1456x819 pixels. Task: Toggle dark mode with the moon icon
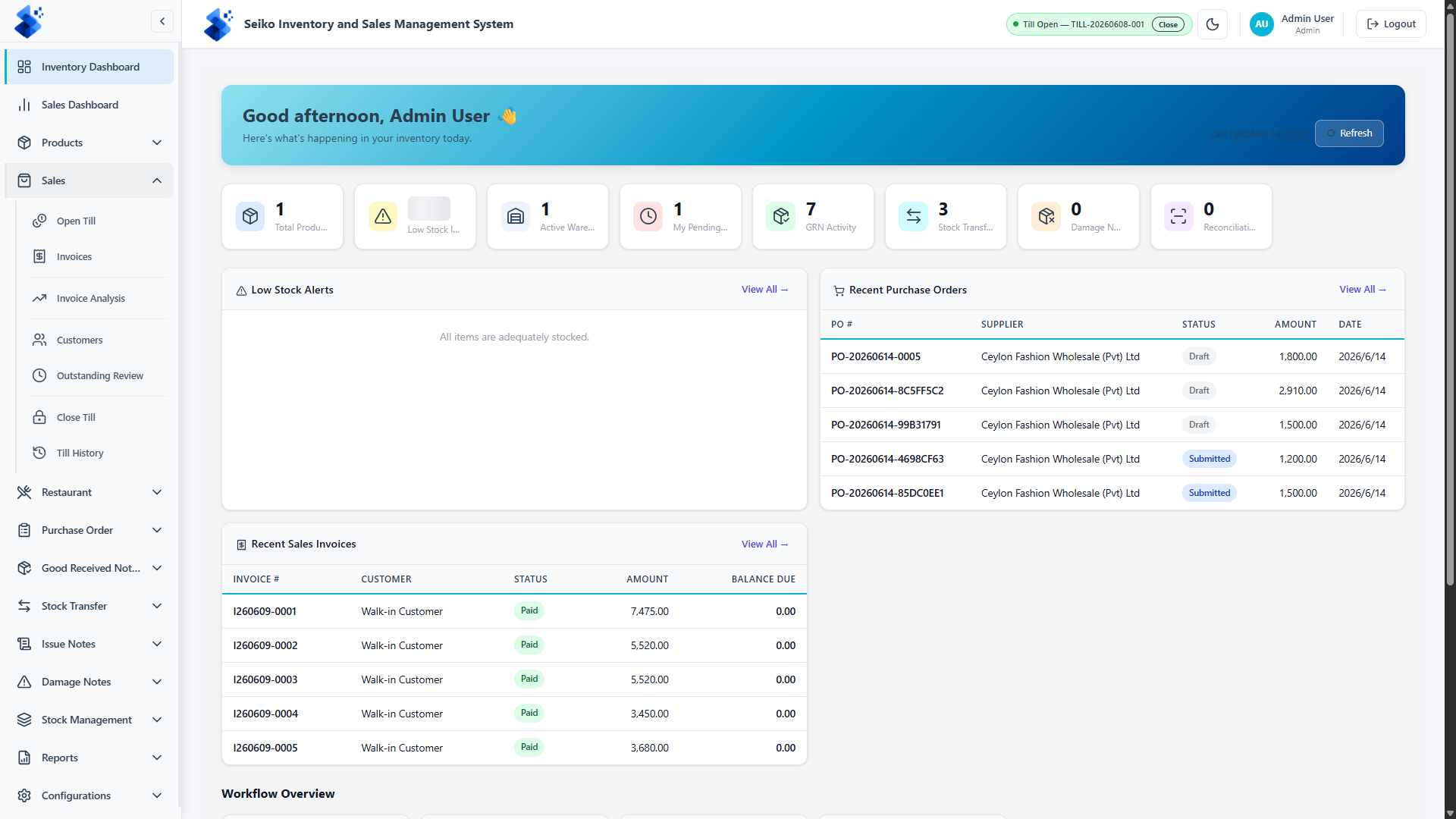(1213, 24)
